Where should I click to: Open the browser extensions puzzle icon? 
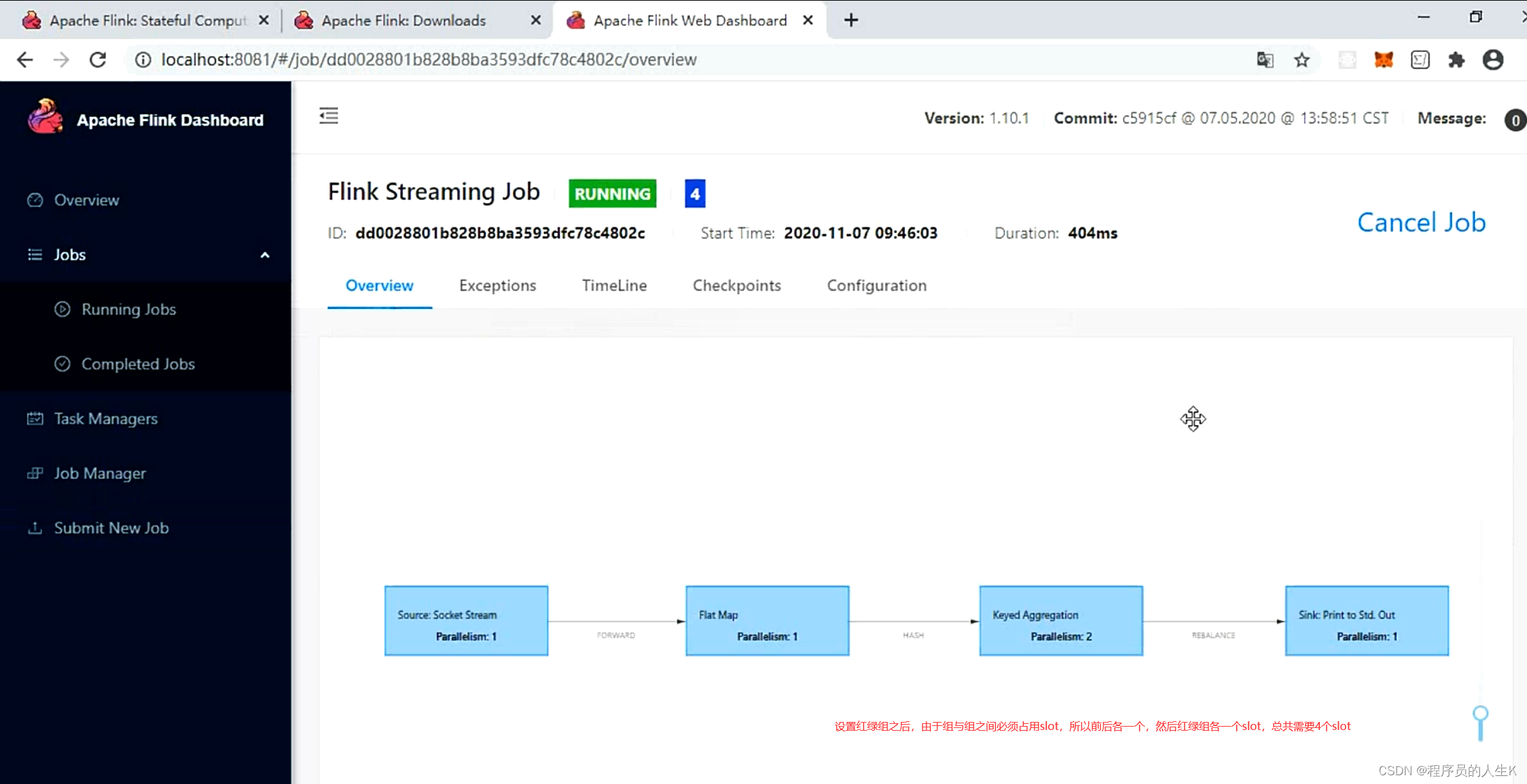click(1456, 60)
